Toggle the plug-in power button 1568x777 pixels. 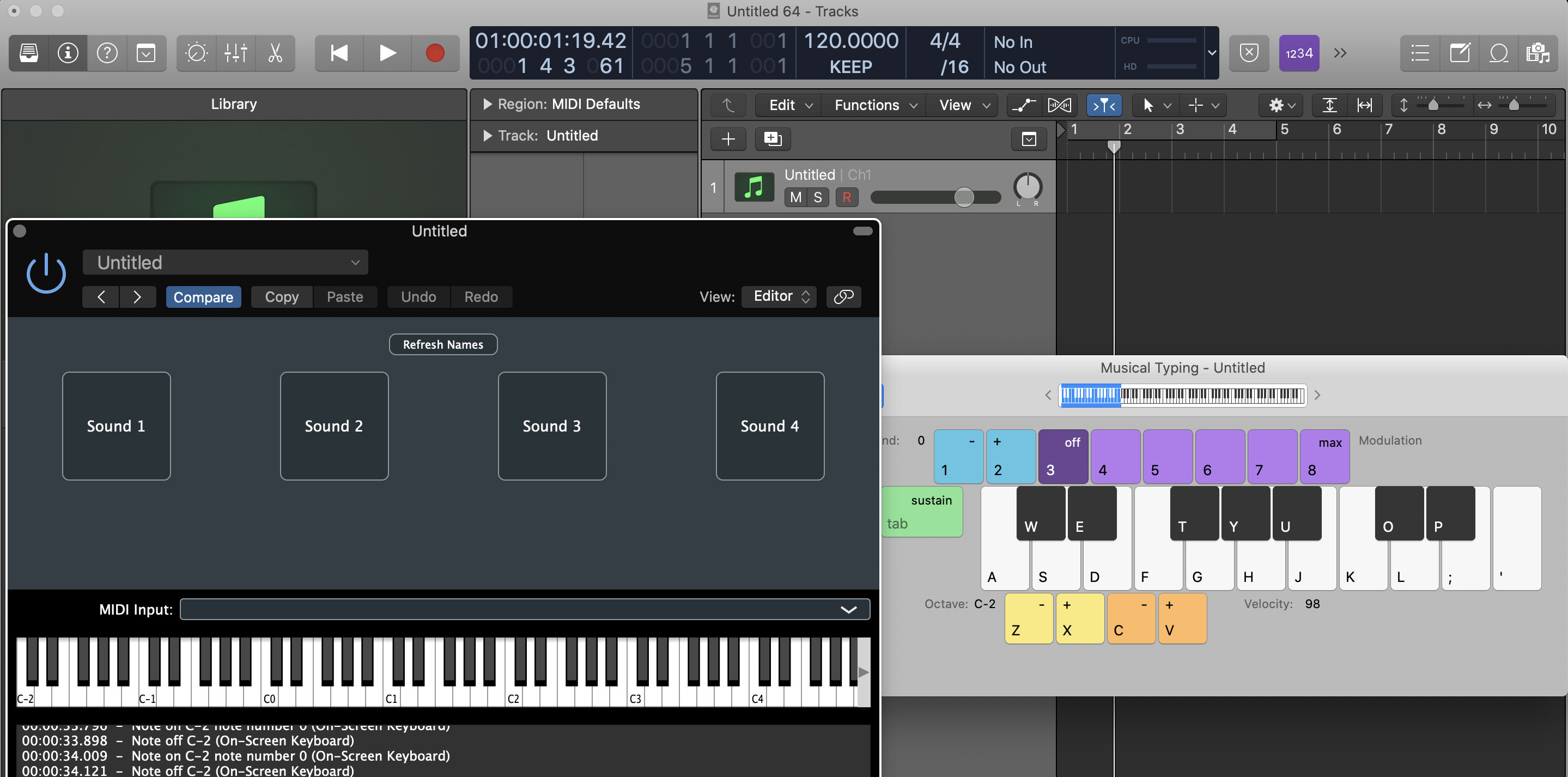46,274
